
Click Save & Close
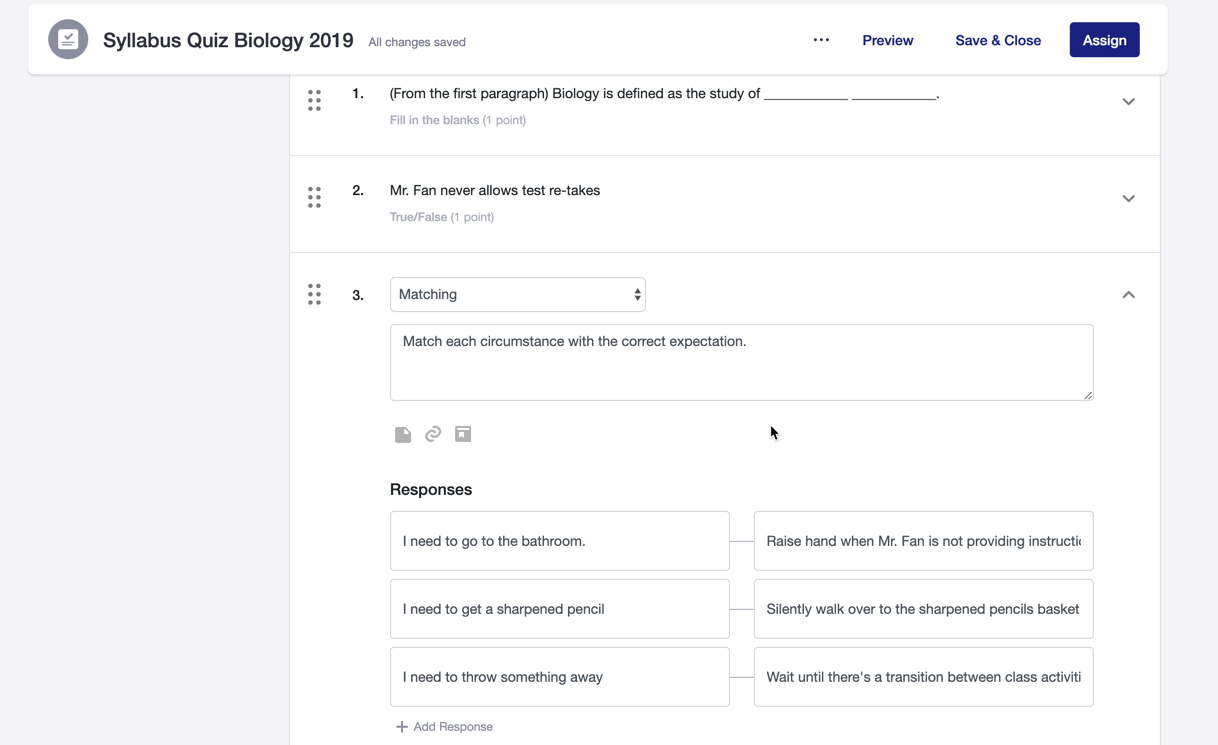tap(997, 40)
